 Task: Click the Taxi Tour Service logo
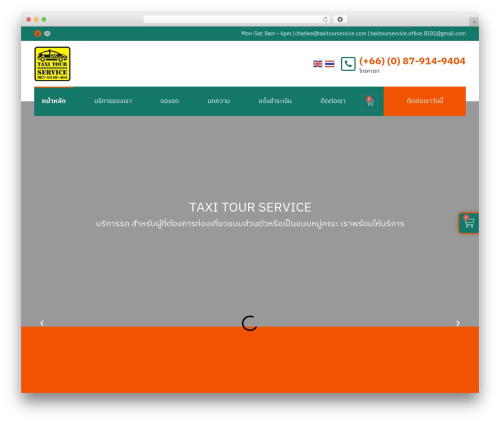click(x=52, y=64)
